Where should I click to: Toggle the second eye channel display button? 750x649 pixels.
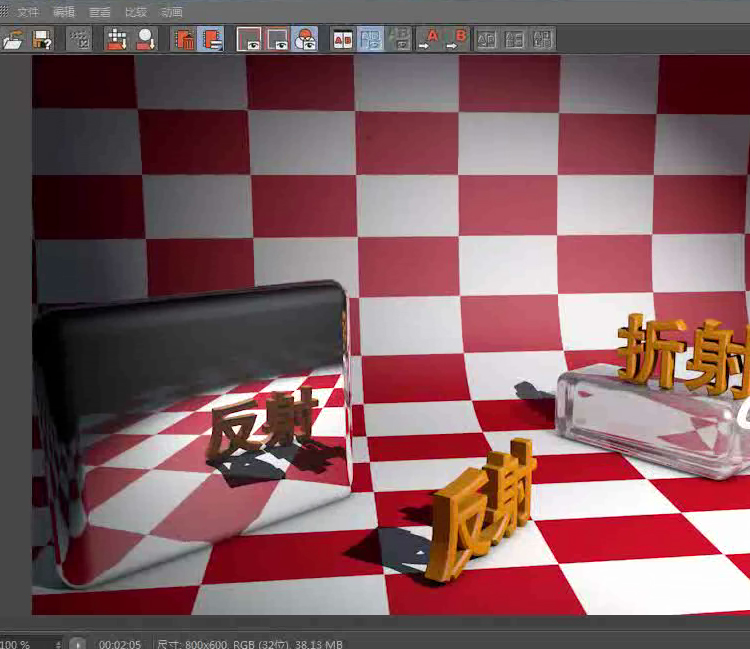pyautogui.click(x=277, y=39)
